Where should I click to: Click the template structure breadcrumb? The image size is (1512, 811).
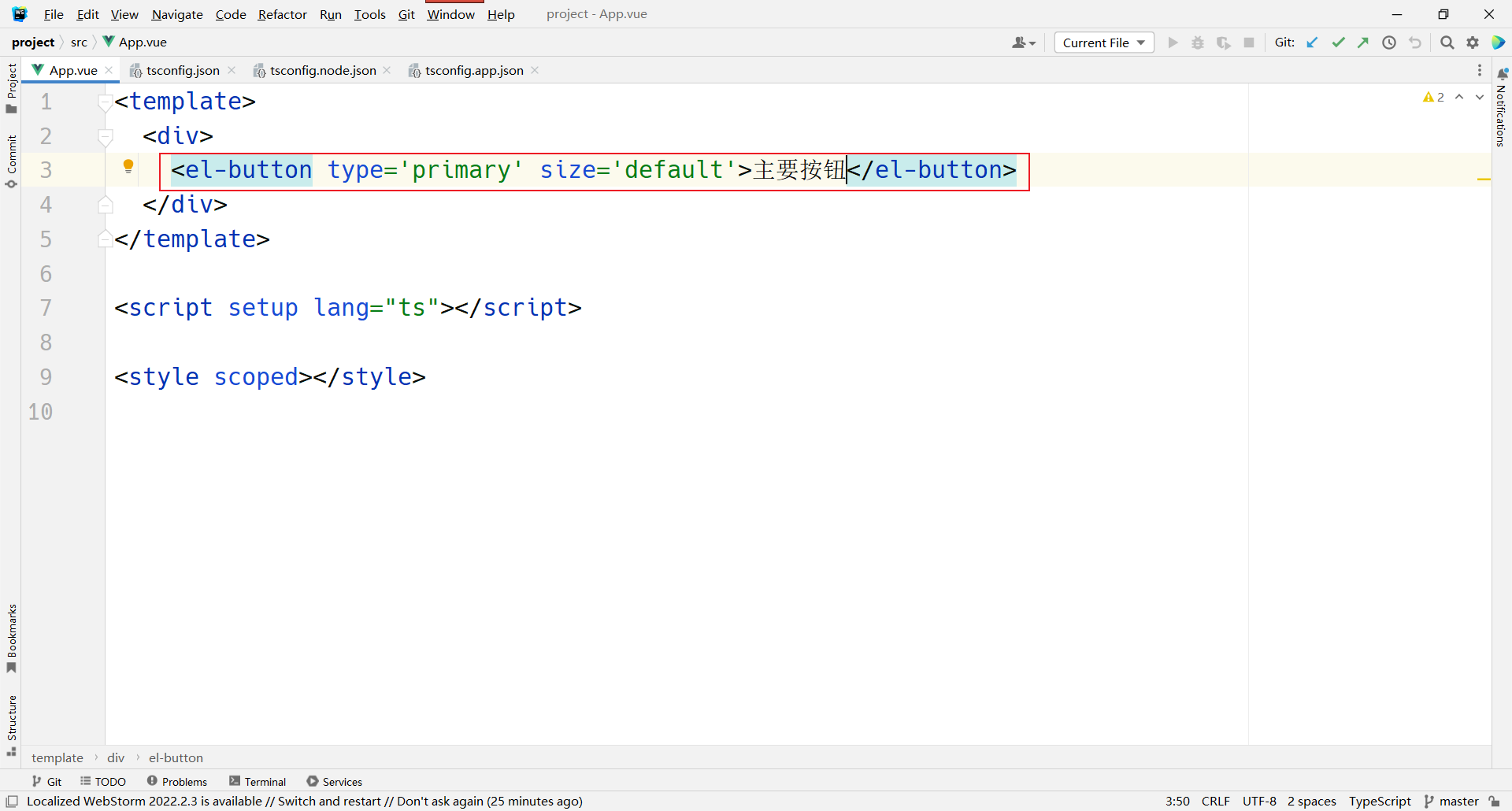[57, 757]
